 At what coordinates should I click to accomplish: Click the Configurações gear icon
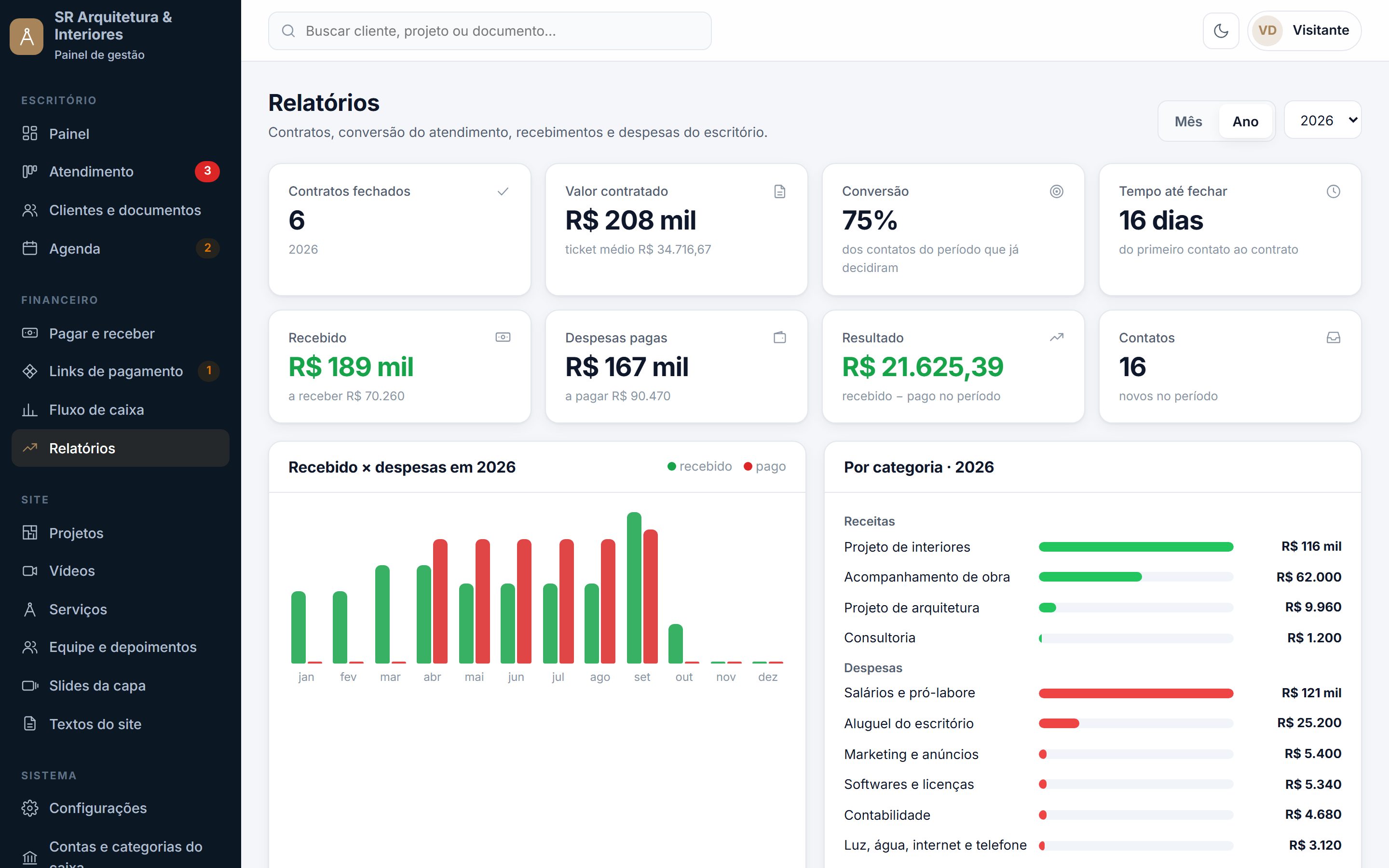(30, 808)
